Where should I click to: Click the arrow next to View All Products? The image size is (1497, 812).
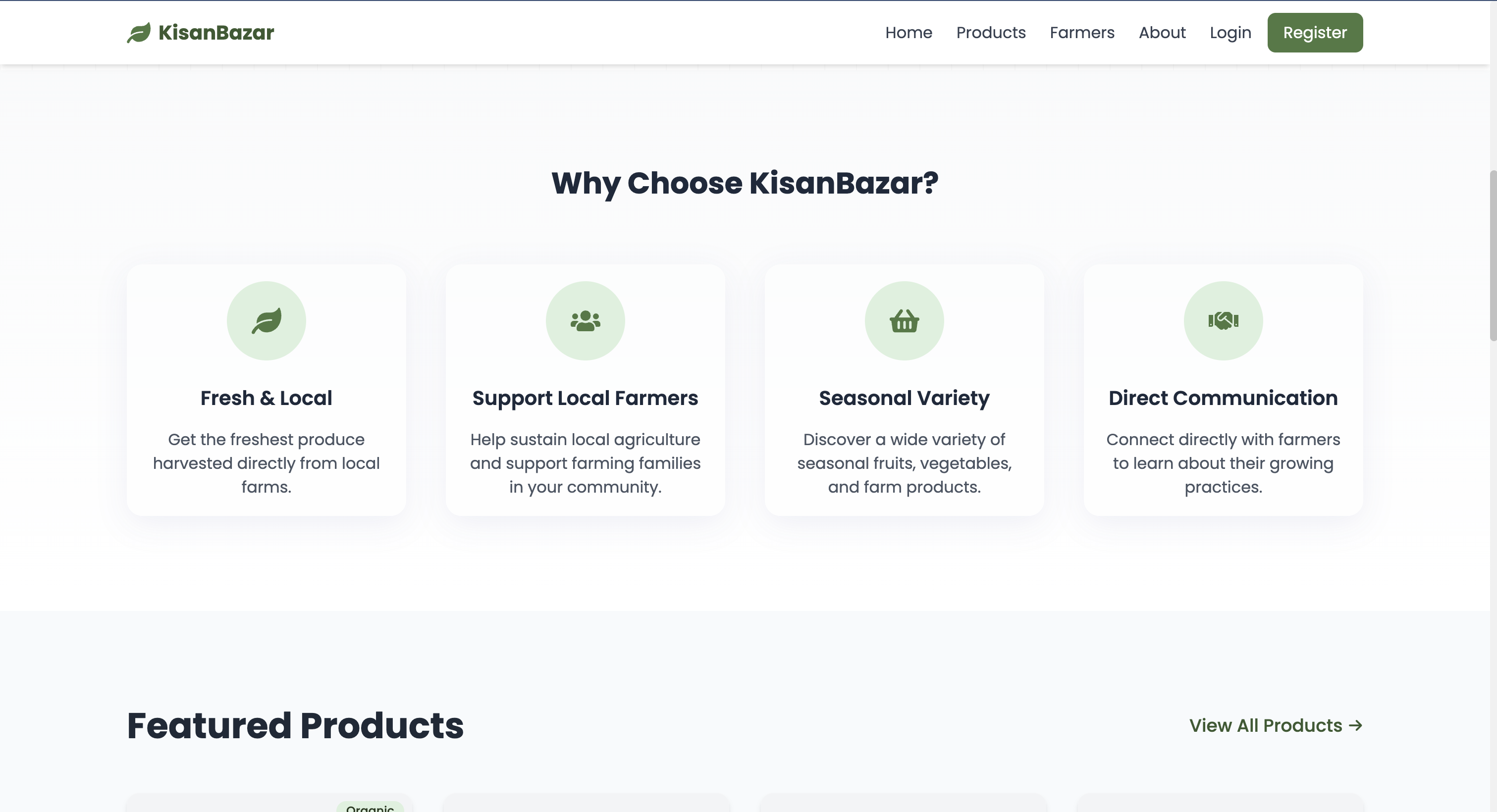[1355, 725]
